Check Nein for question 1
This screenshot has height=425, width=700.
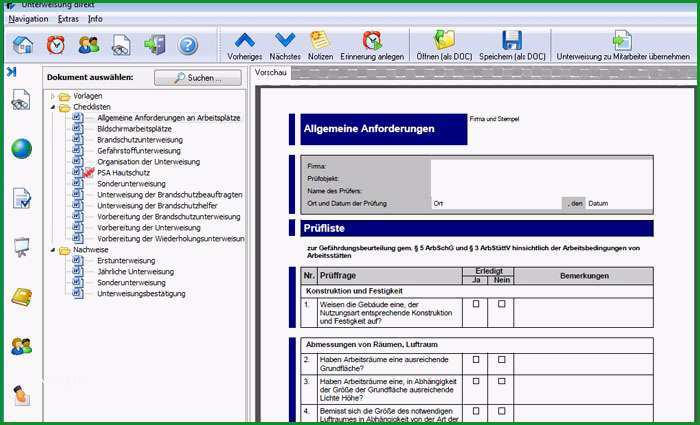(501, 304)
